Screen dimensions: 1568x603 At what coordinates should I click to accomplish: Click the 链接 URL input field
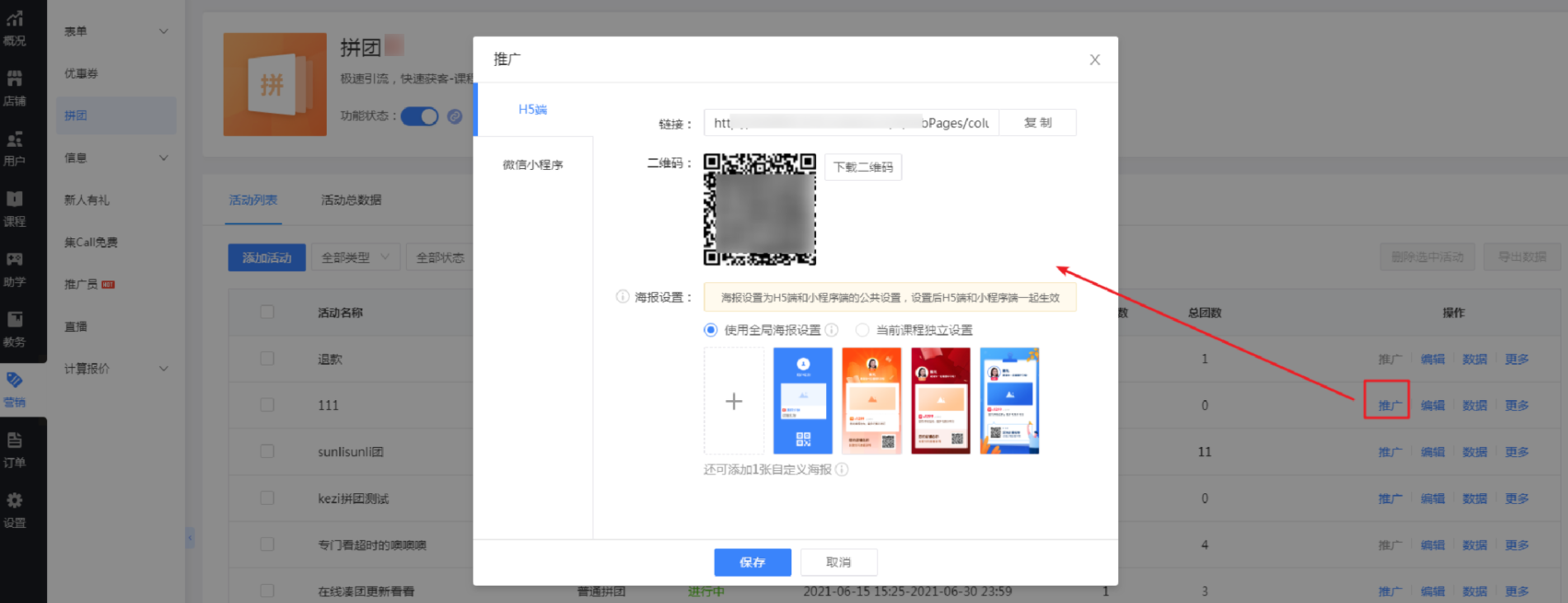point(852,122)
